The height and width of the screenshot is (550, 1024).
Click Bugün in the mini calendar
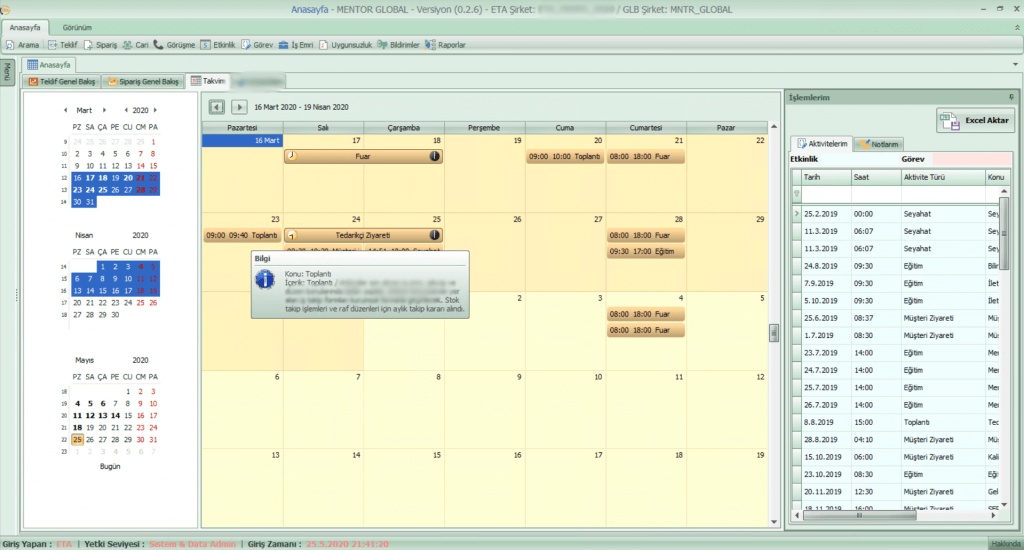[x=110, y=466]
